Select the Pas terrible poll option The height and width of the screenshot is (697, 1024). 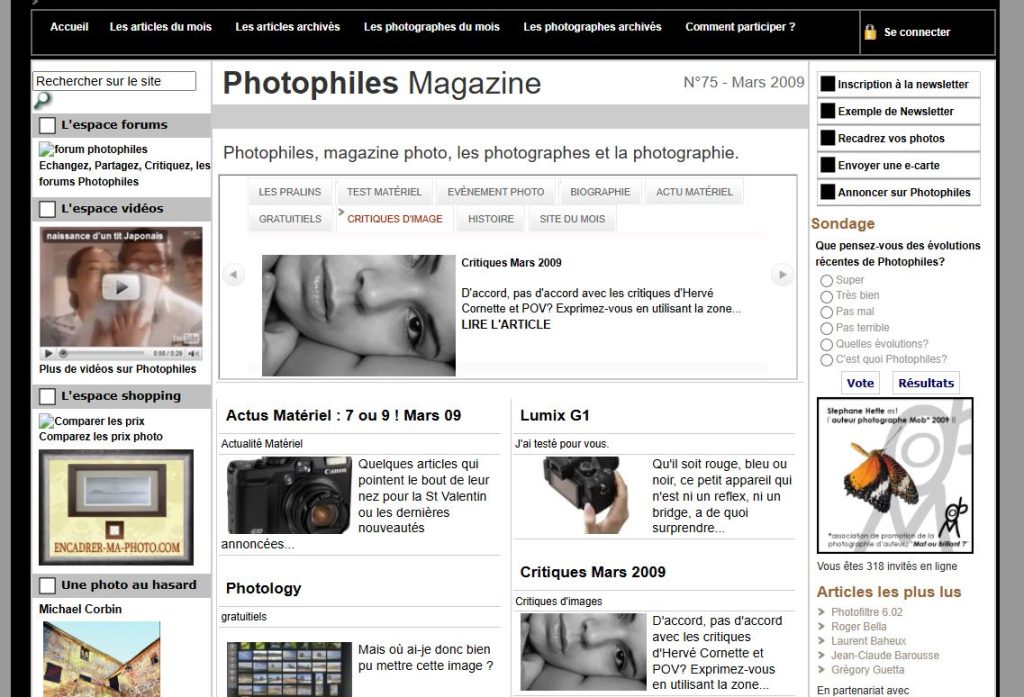tap(826, 329)
